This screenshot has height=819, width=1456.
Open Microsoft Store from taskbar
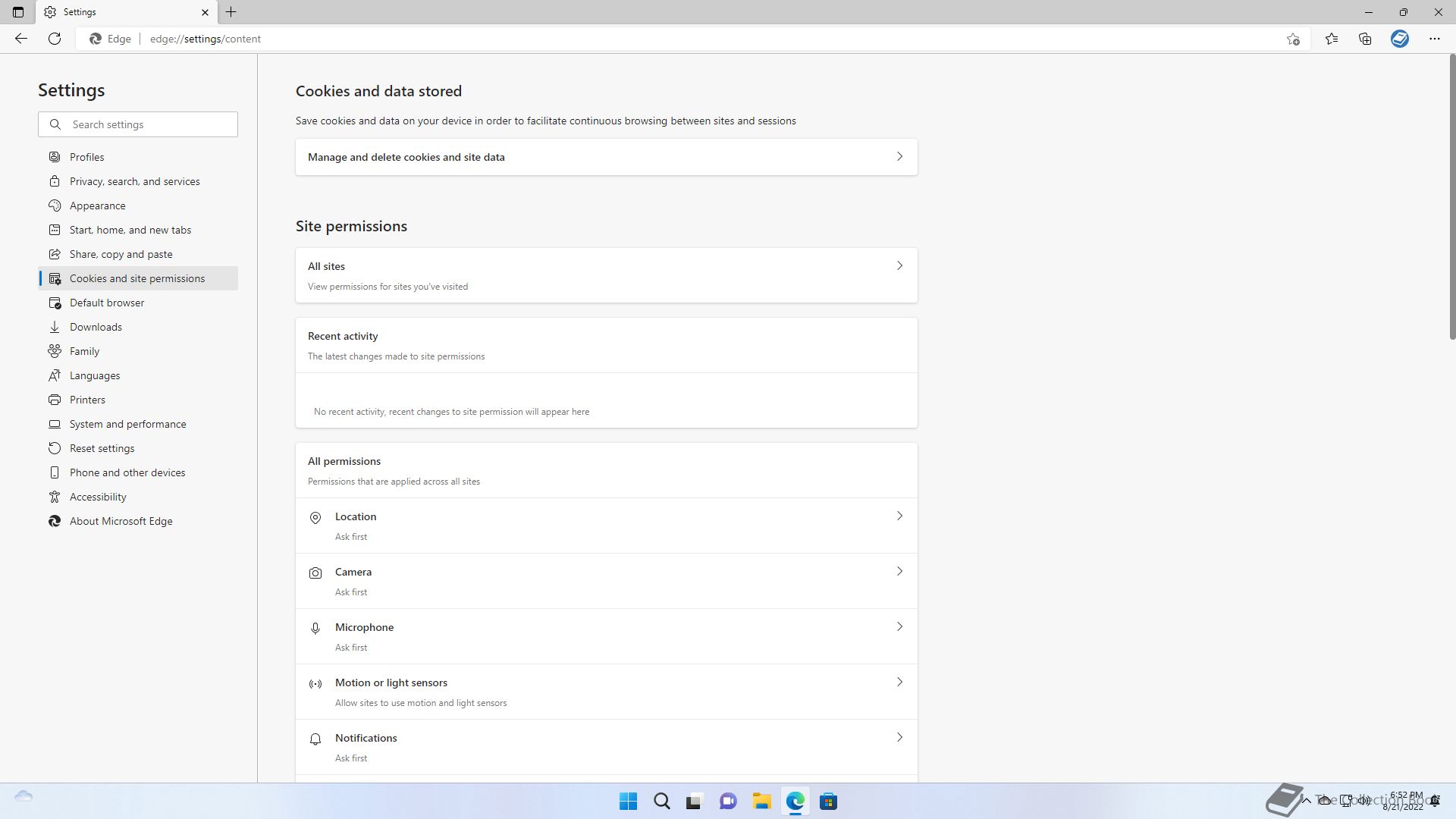pos(828,802)
